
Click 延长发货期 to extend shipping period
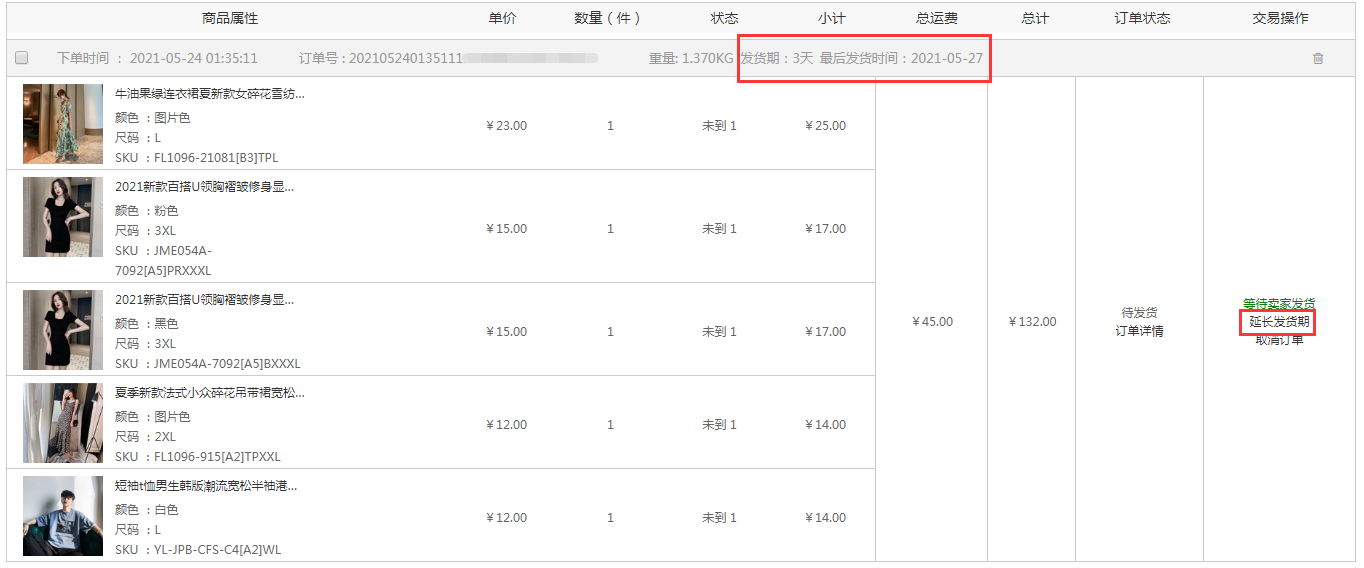point(1279,322)
